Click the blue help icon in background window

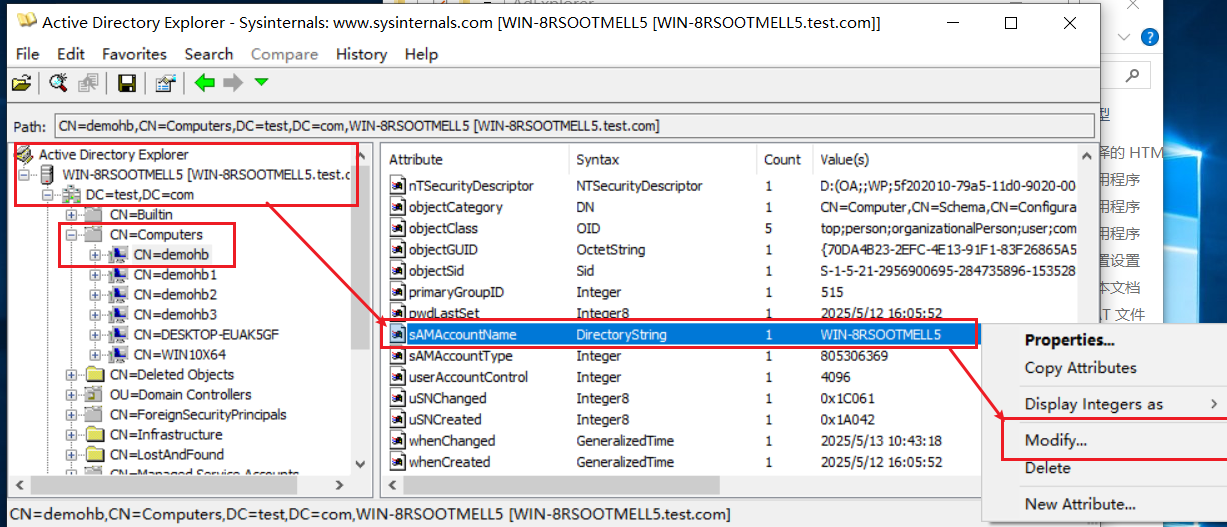click(x=1150, y=38)
